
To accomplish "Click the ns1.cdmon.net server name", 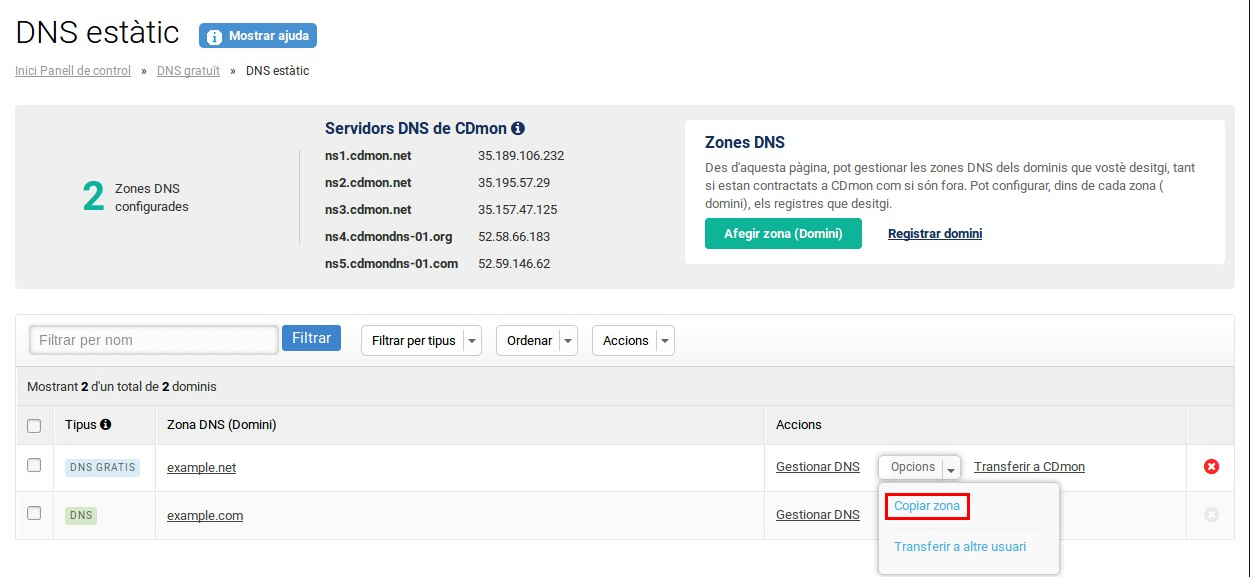I will tap(368, 156).
